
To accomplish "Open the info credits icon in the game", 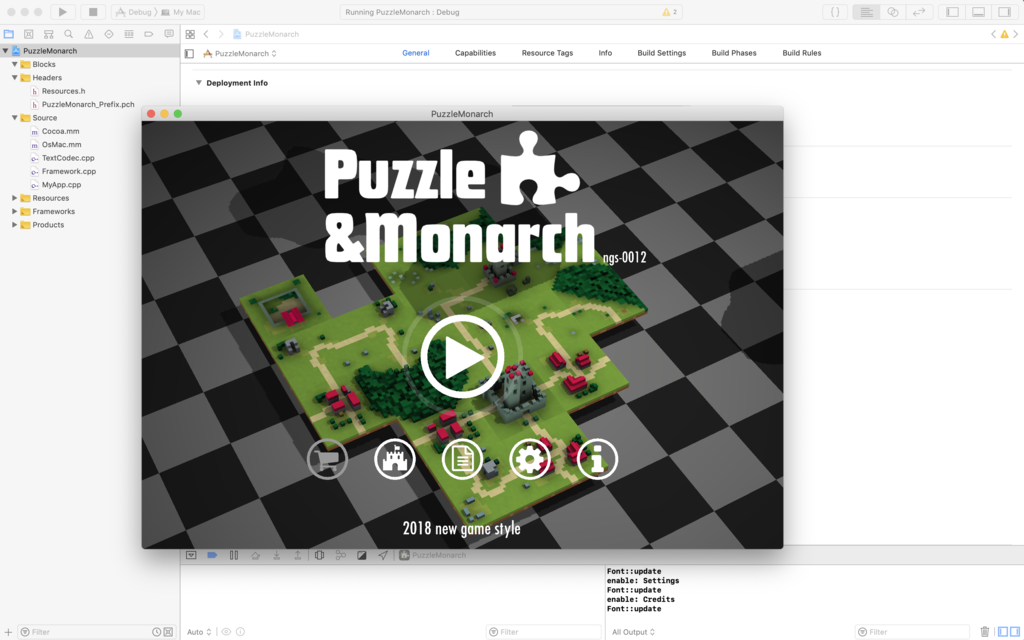I will pyautogui.click(x=597, y=459).
